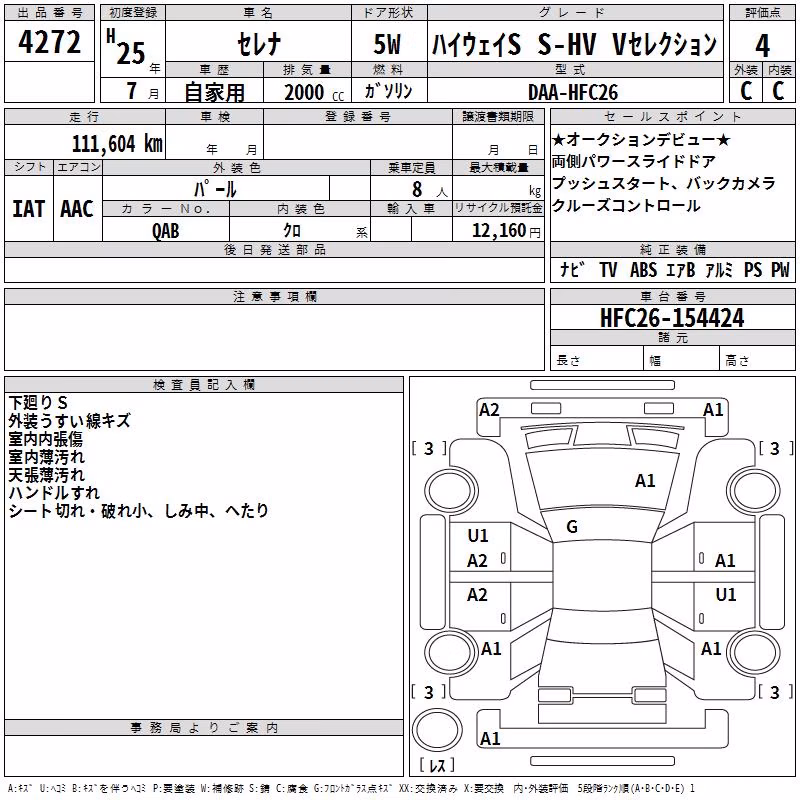800x800 pixels.
Task: Click the セールスポイント header
Action: pyautogui.click(x=672, y=116)
